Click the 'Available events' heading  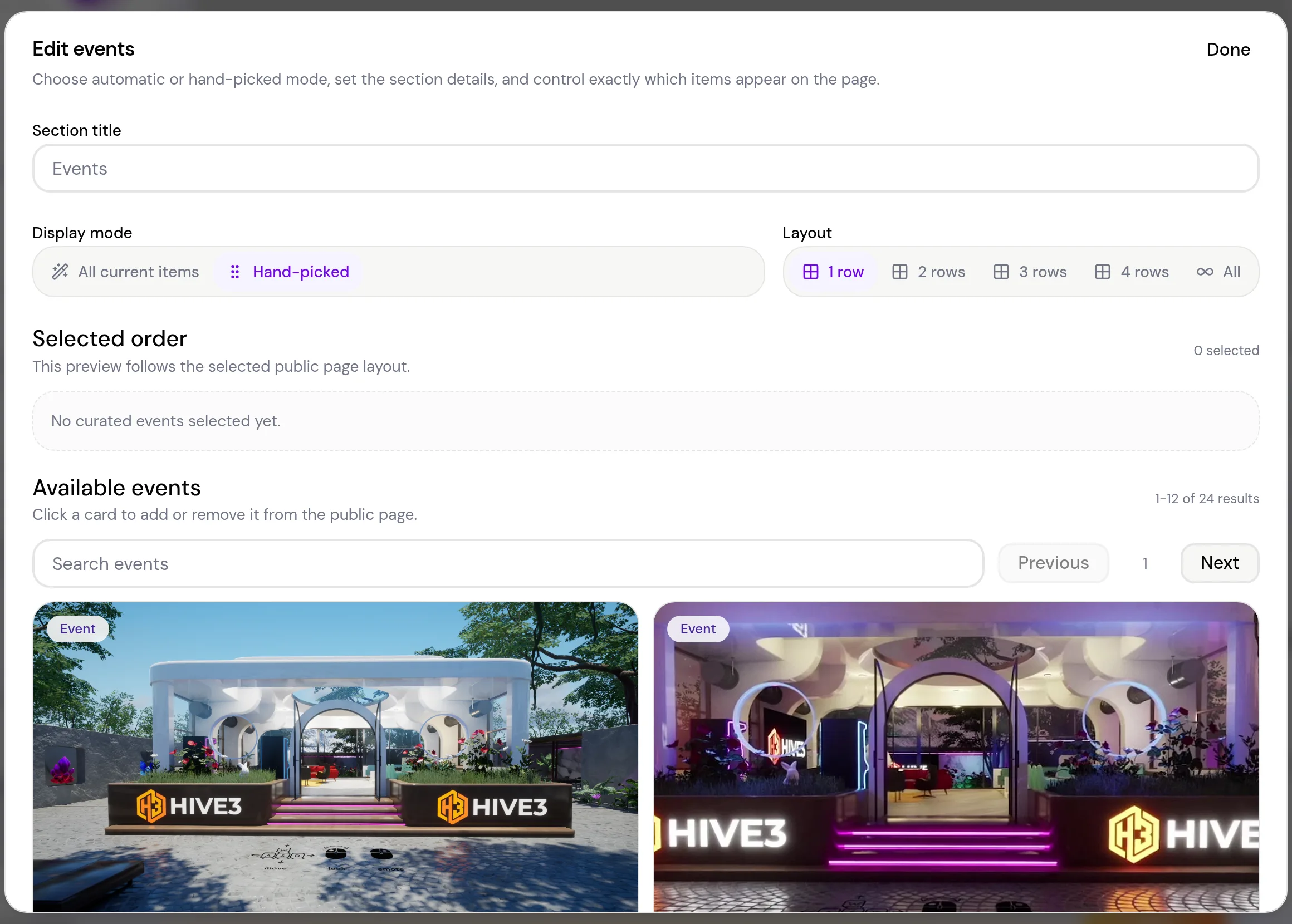[x=117, y=488]
